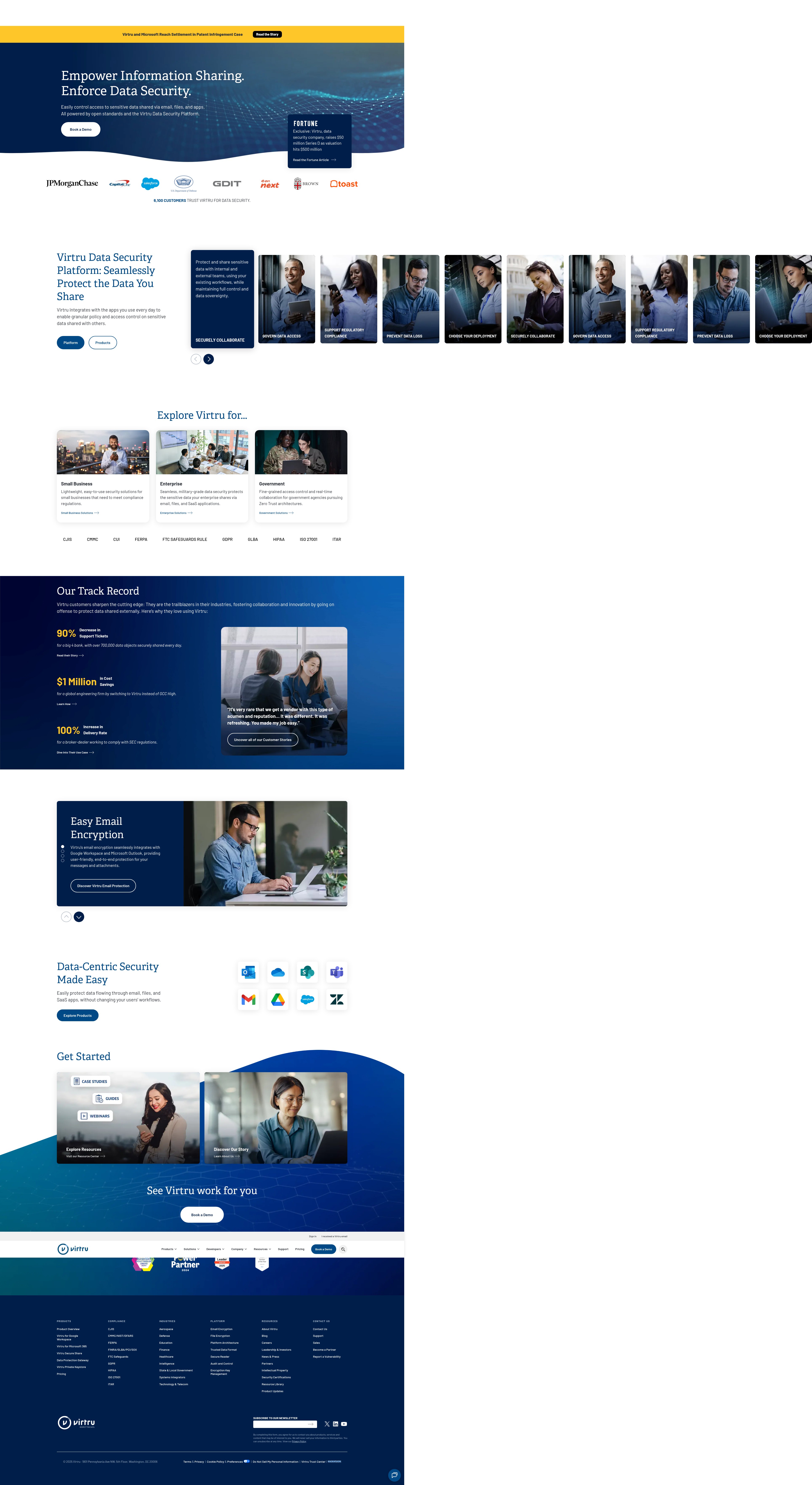Click the Capital One customer logo
812x1485 pixels.
pyautogui.click(x=120, y=183)
